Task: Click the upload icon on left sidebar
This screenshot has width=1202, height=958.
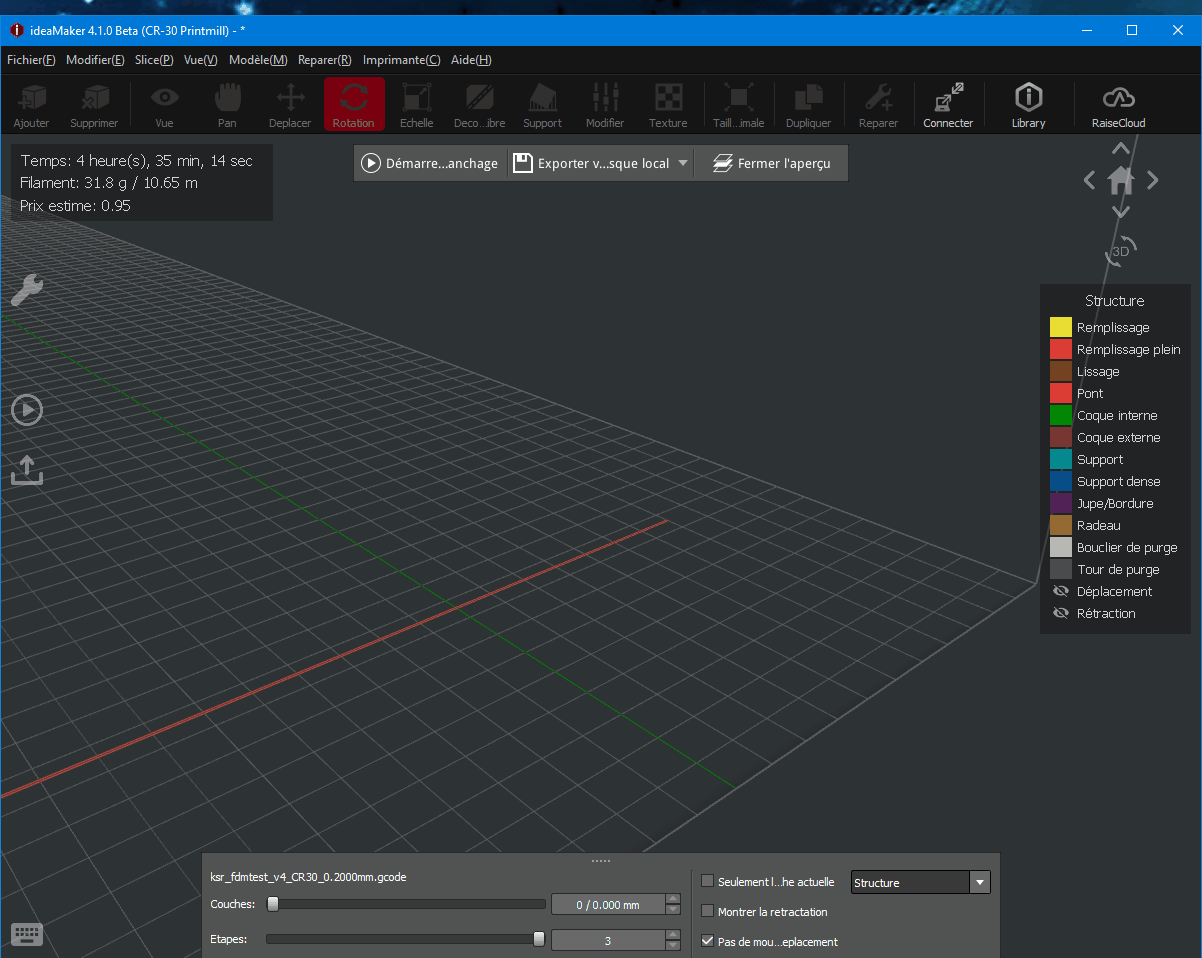Action: coord(27,470)
